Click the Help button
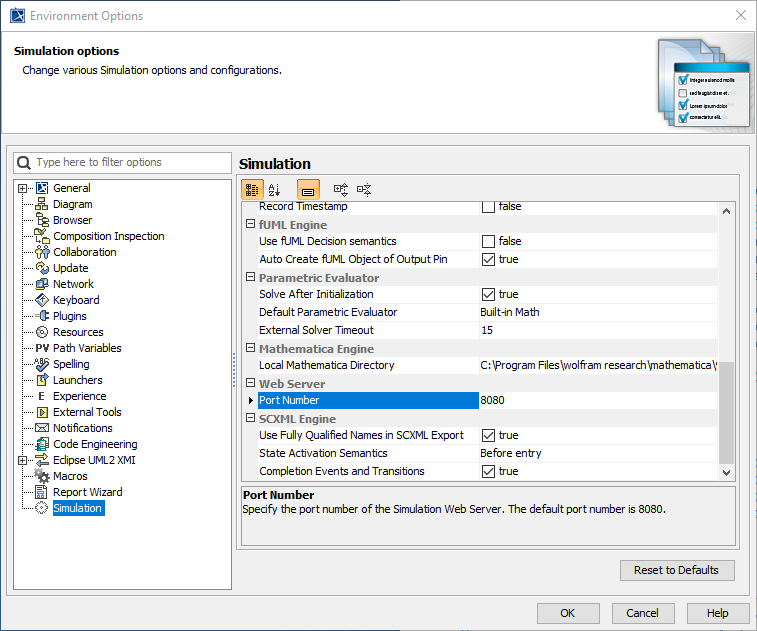 717,613
